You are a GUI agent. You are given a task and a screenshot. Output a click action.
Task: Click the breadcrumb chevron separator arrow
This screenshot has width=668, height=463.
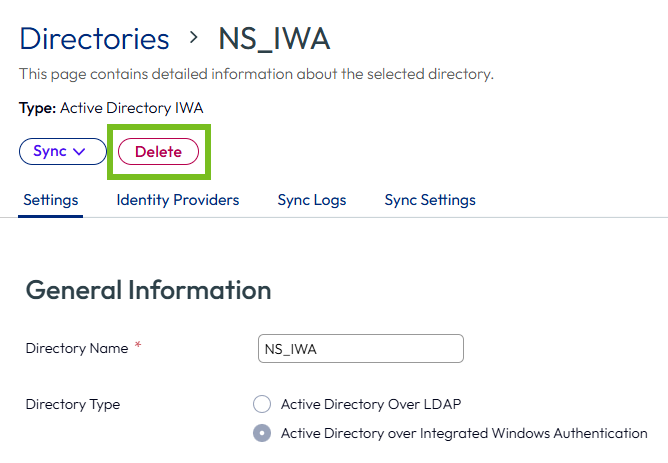click(x=194, y=37)
